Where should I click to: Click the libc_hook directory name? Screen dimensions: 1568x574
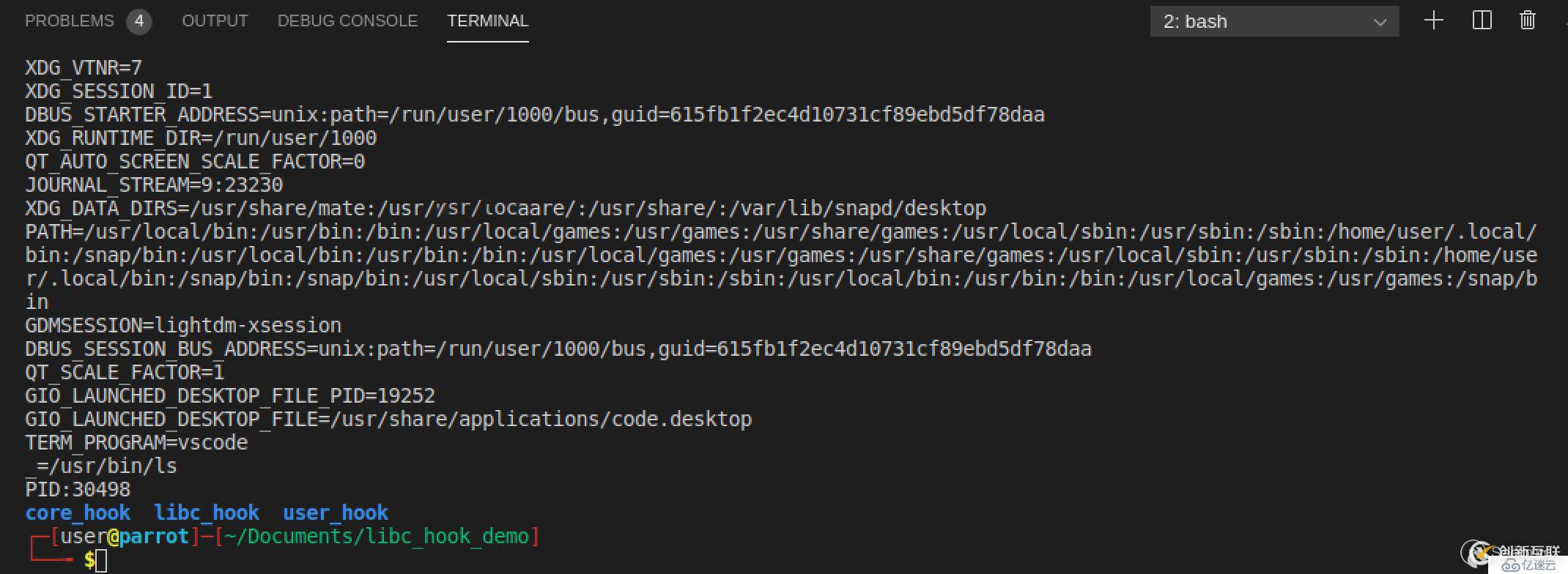coord(207,512)
